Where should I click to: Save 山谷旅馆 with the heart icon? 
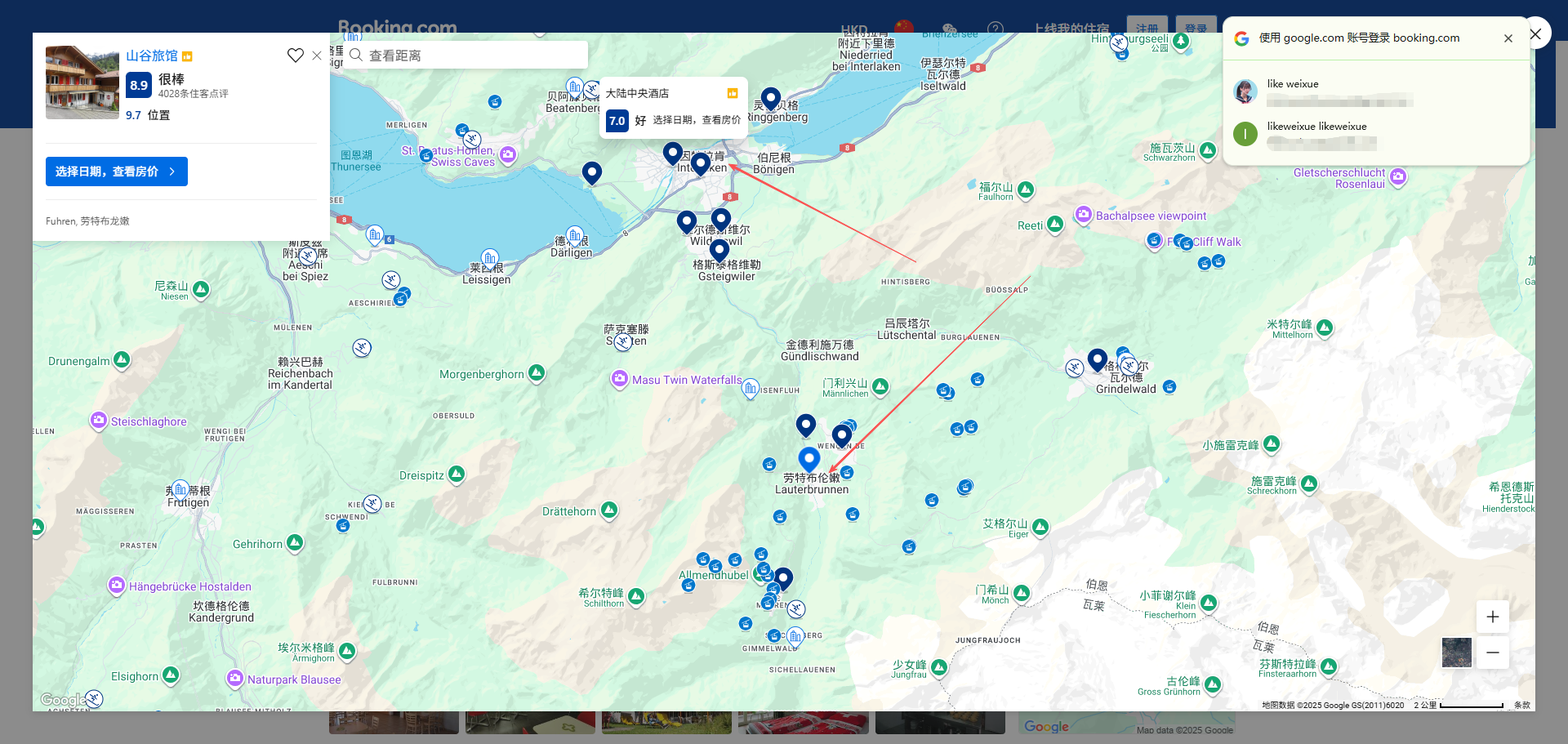click(295, 56)
